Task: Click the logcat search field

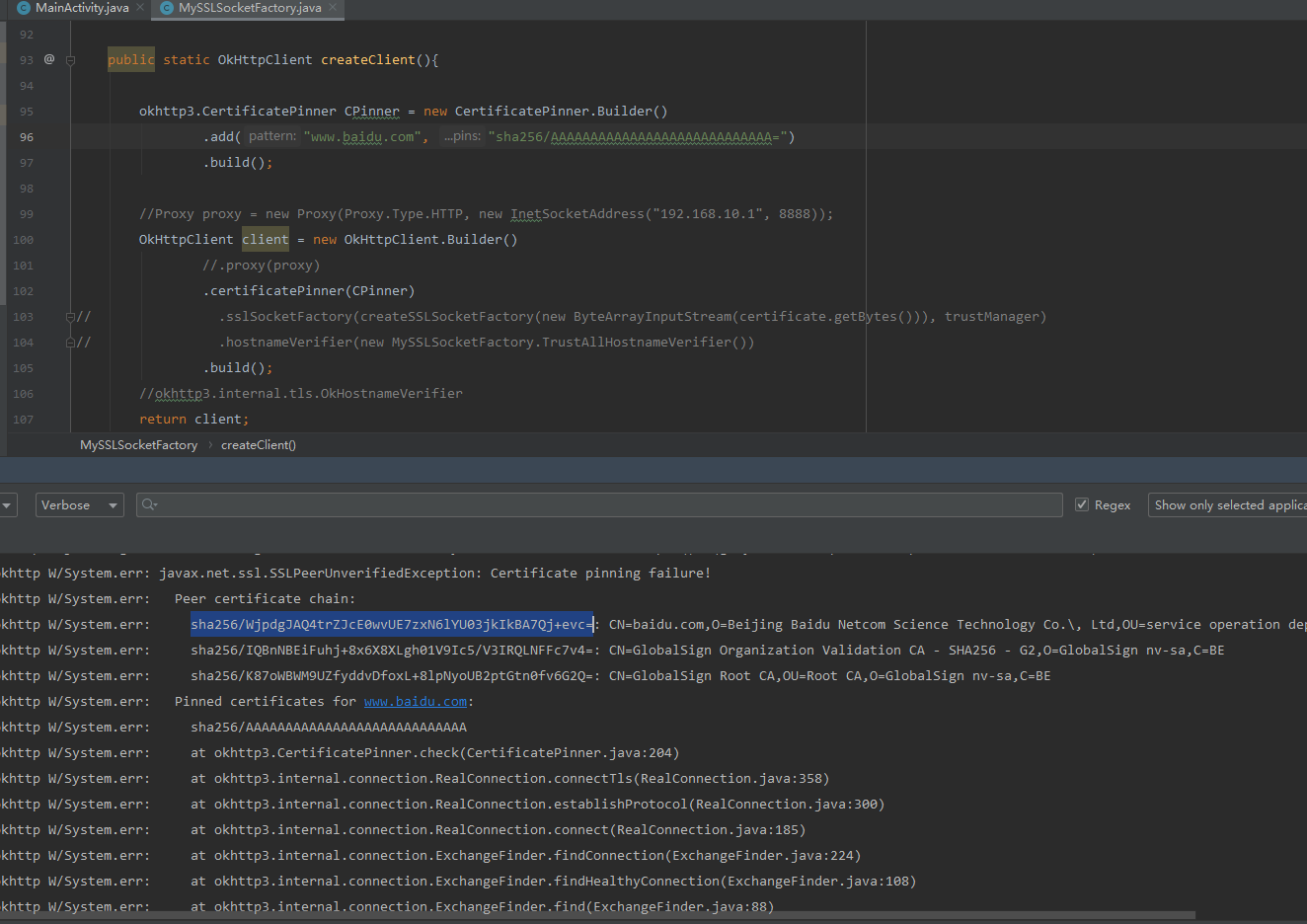Action: pyautogui.click(x=599, y=504)
